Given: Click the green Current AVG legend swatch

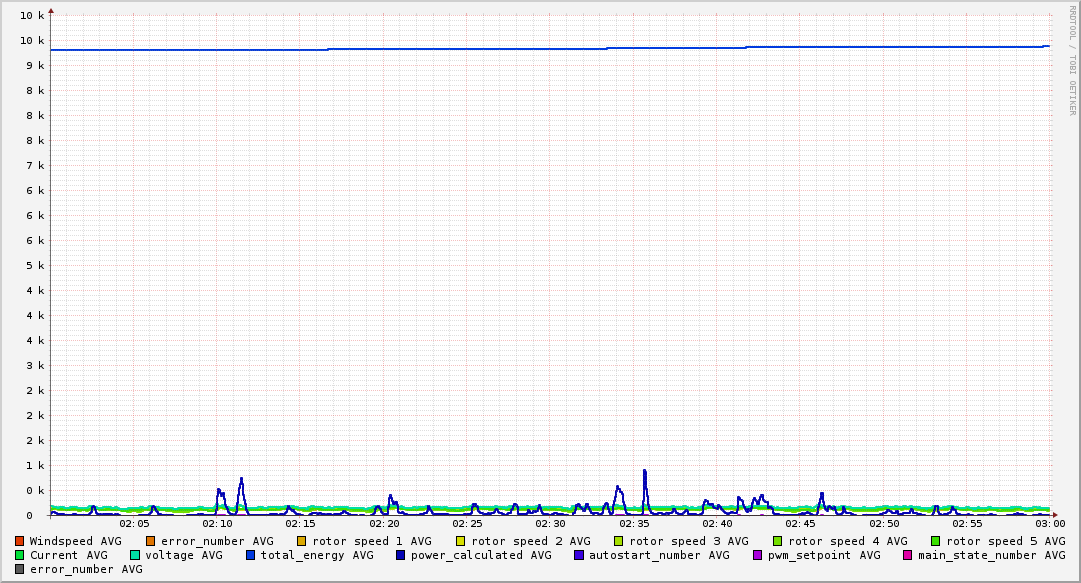Looking at the screenshot, I should coord(20,555).
